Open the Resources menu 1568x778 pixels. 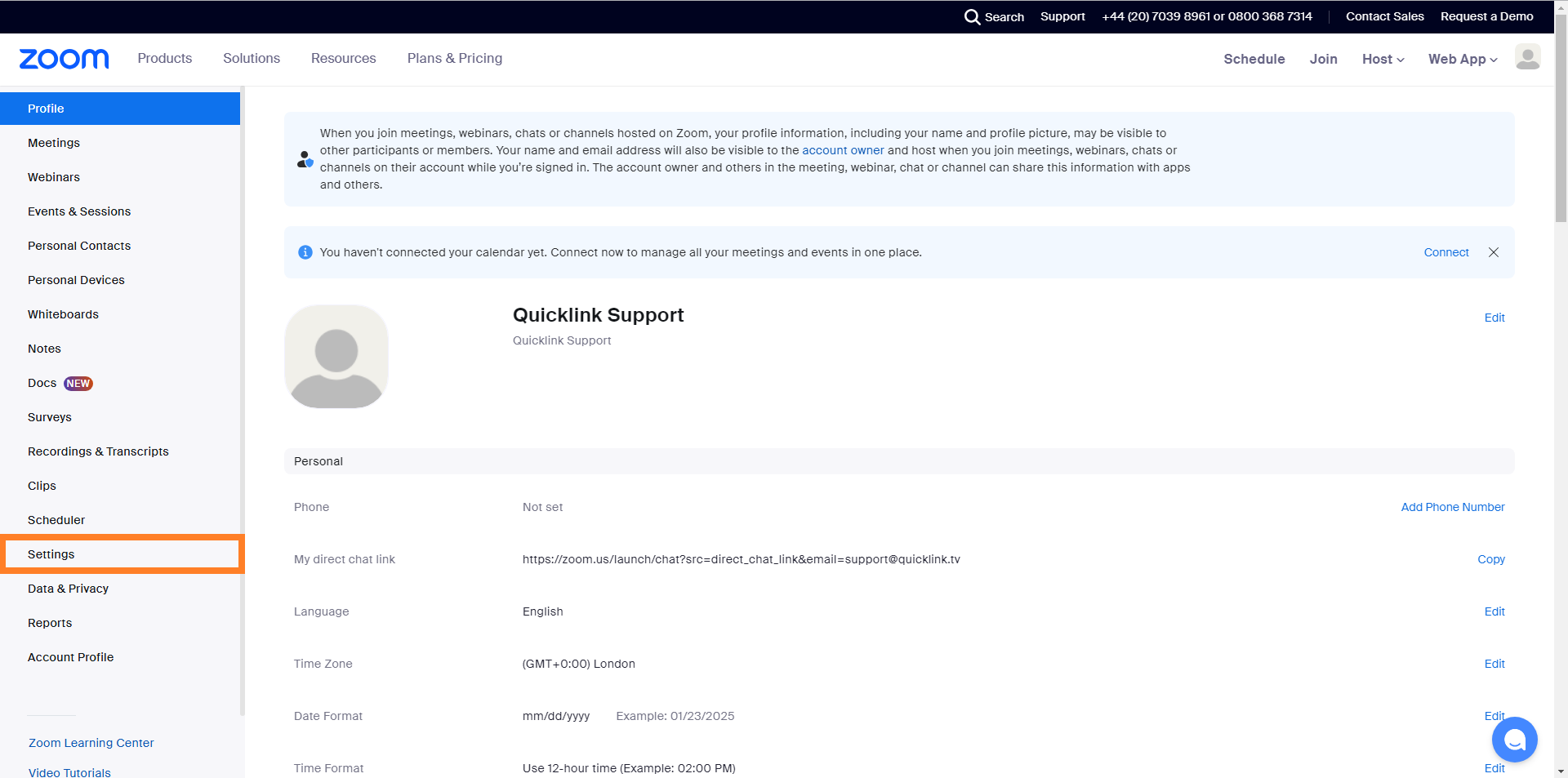[x=344, y=58]
